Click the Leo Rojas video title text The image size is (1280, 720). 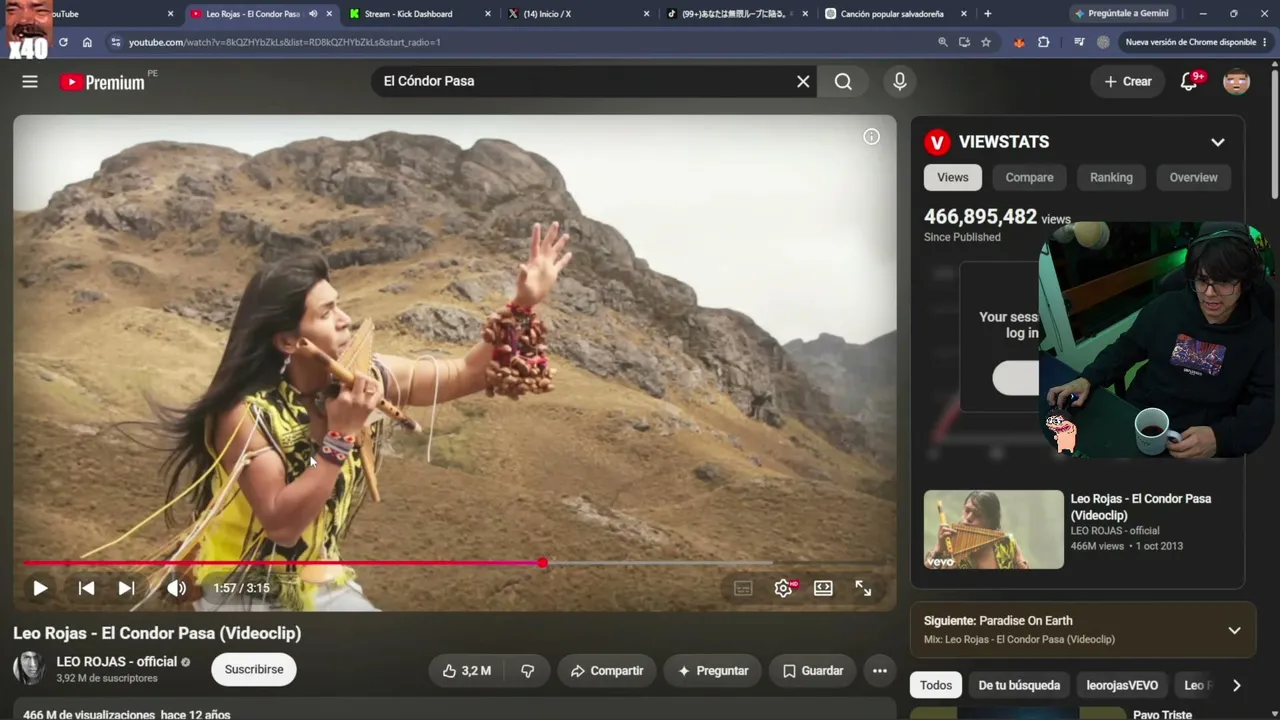(x=157, y=633)
